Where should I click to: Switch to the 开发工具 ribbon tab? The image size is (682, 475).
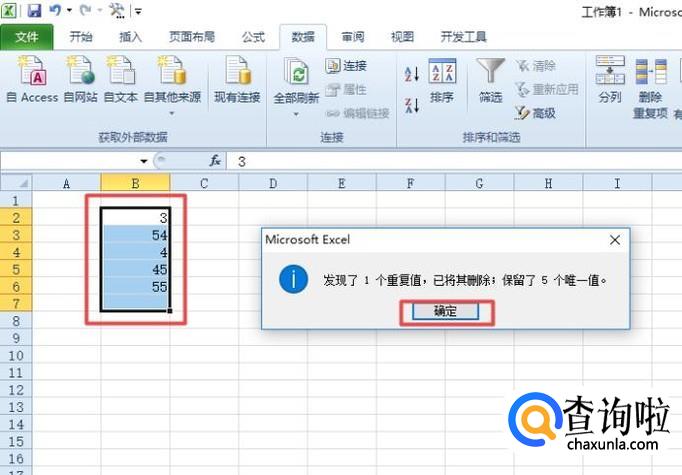[x=463, y=37]
